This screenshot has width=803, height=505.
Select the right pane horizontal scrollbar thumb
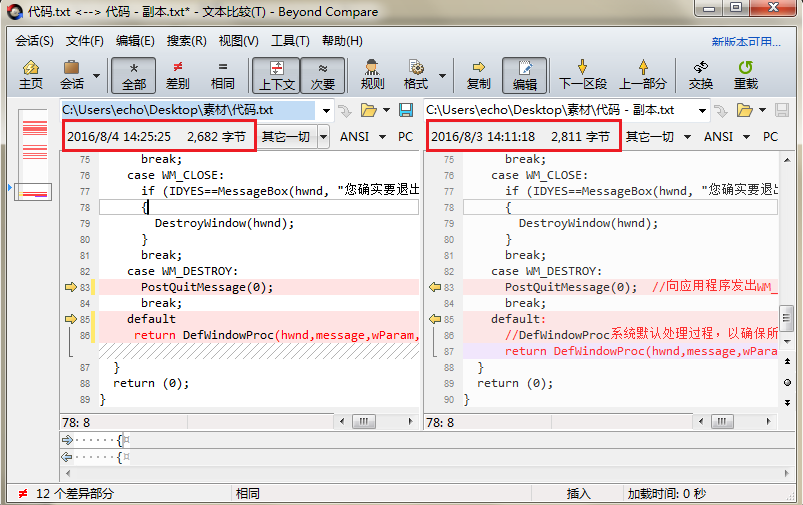coord(722,422)
